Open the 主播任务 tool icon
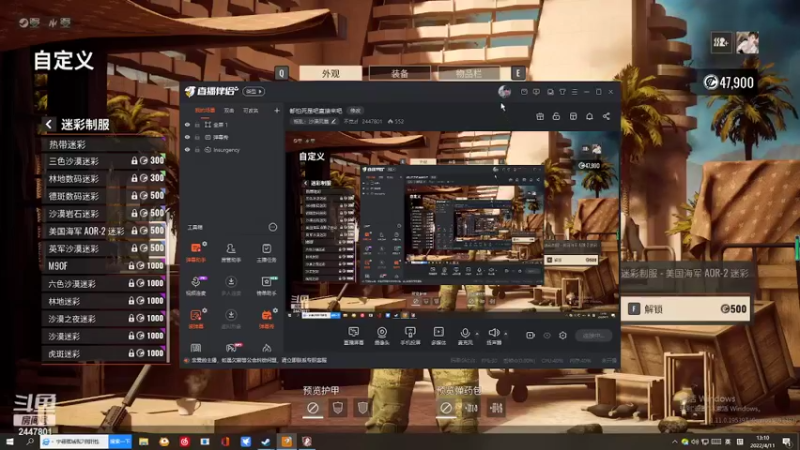The width and height of the screenshot is (800, 450). point(266,252)
